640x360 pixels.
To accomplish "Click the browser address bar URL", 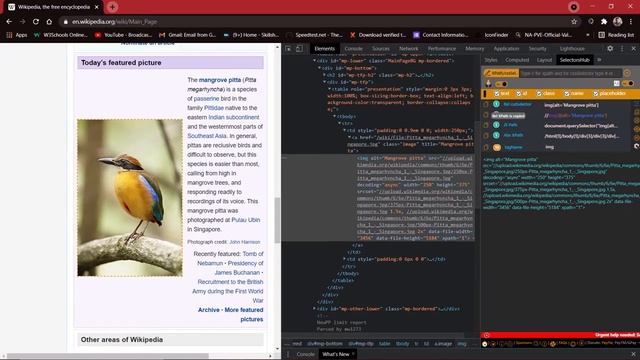I will click(114, 22).
